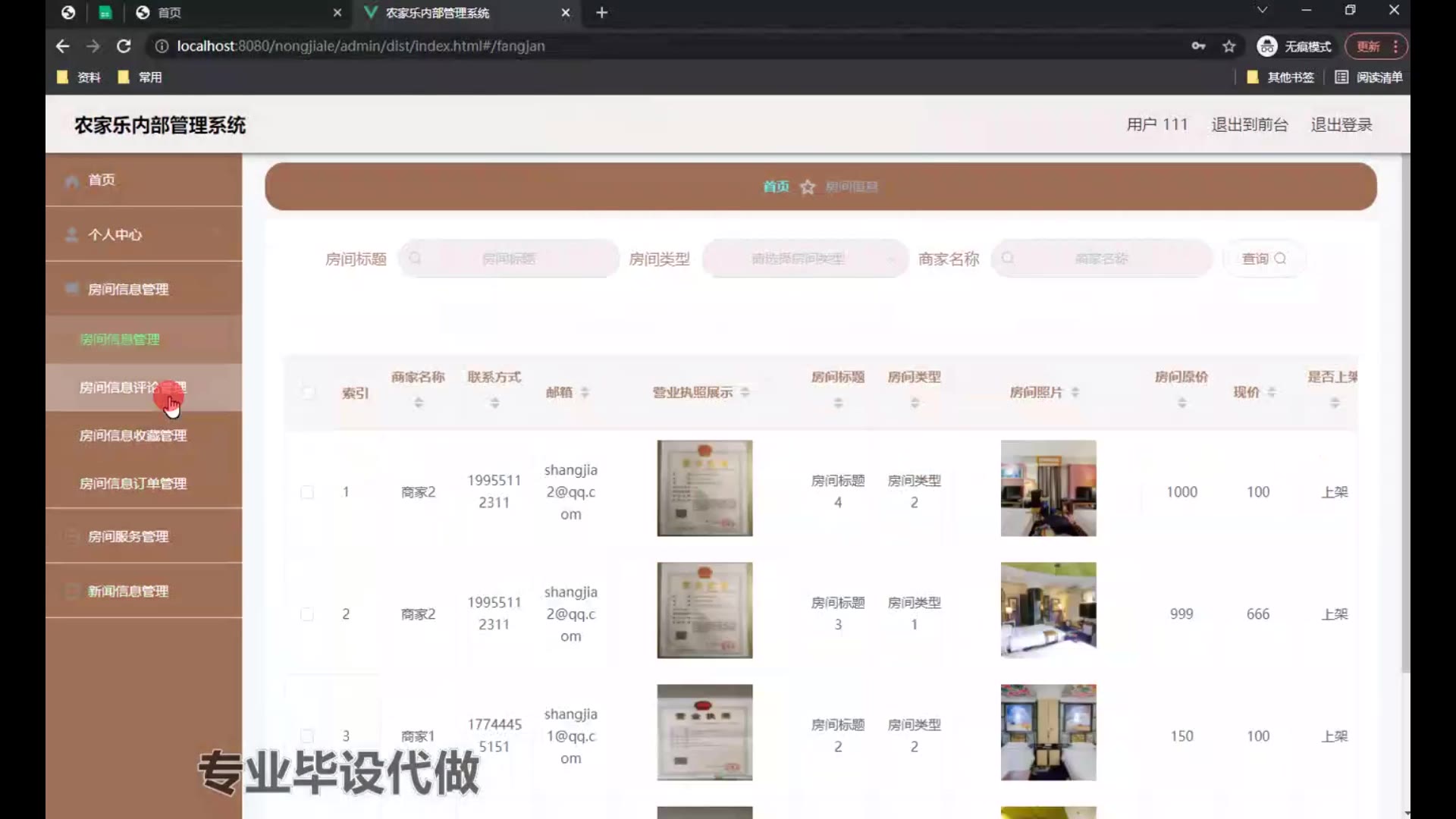Open row 1 business license thumbnail
The height and width of the screenshot is (819, 1456).
coord(704,488)
